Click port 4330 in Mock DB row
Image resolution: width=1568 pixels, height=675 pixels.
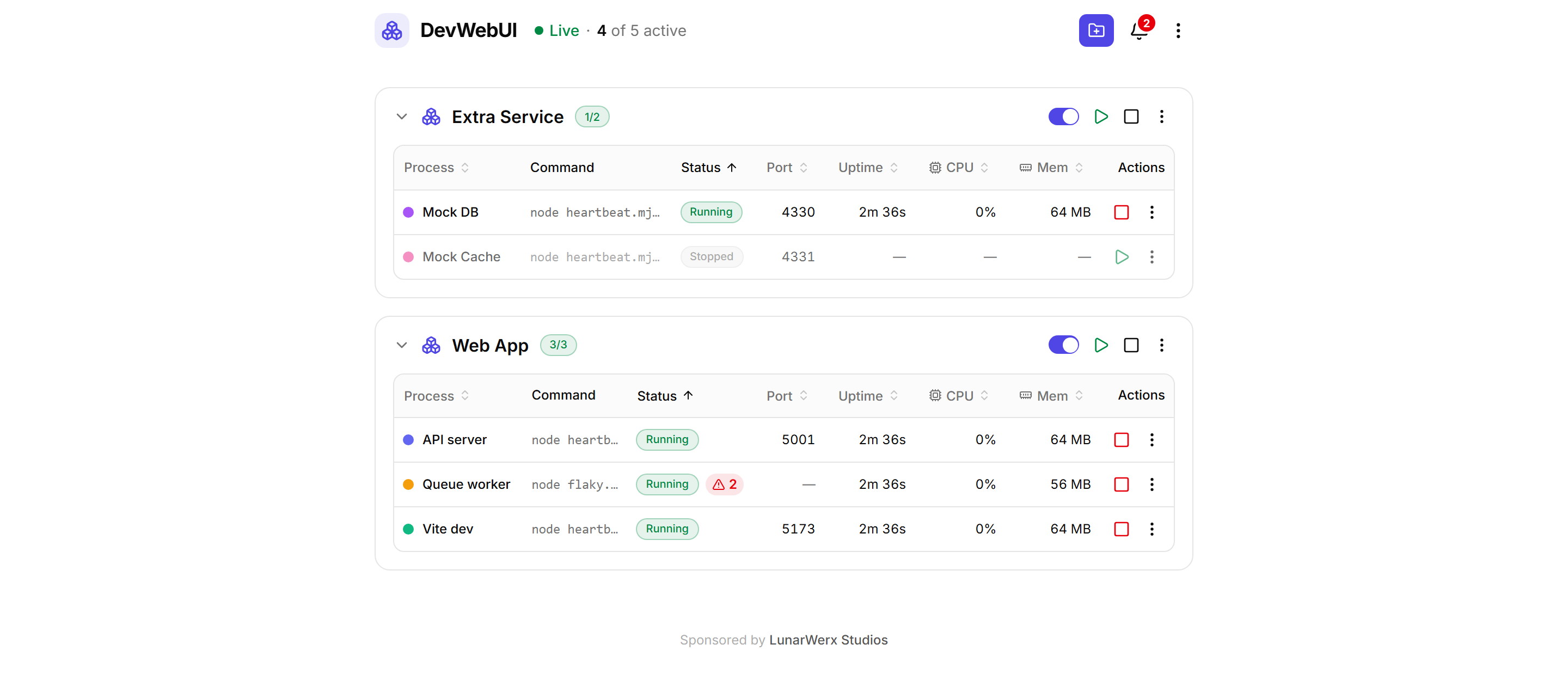[798, 212]
